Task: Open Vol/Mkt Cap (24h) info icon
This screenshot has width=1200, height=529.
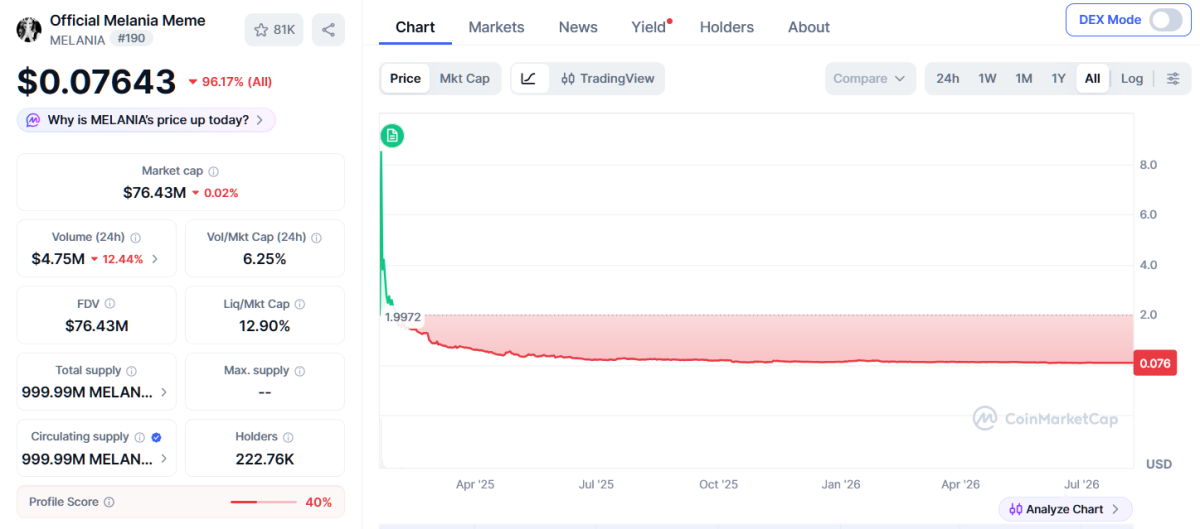Action: pos(316,238)
